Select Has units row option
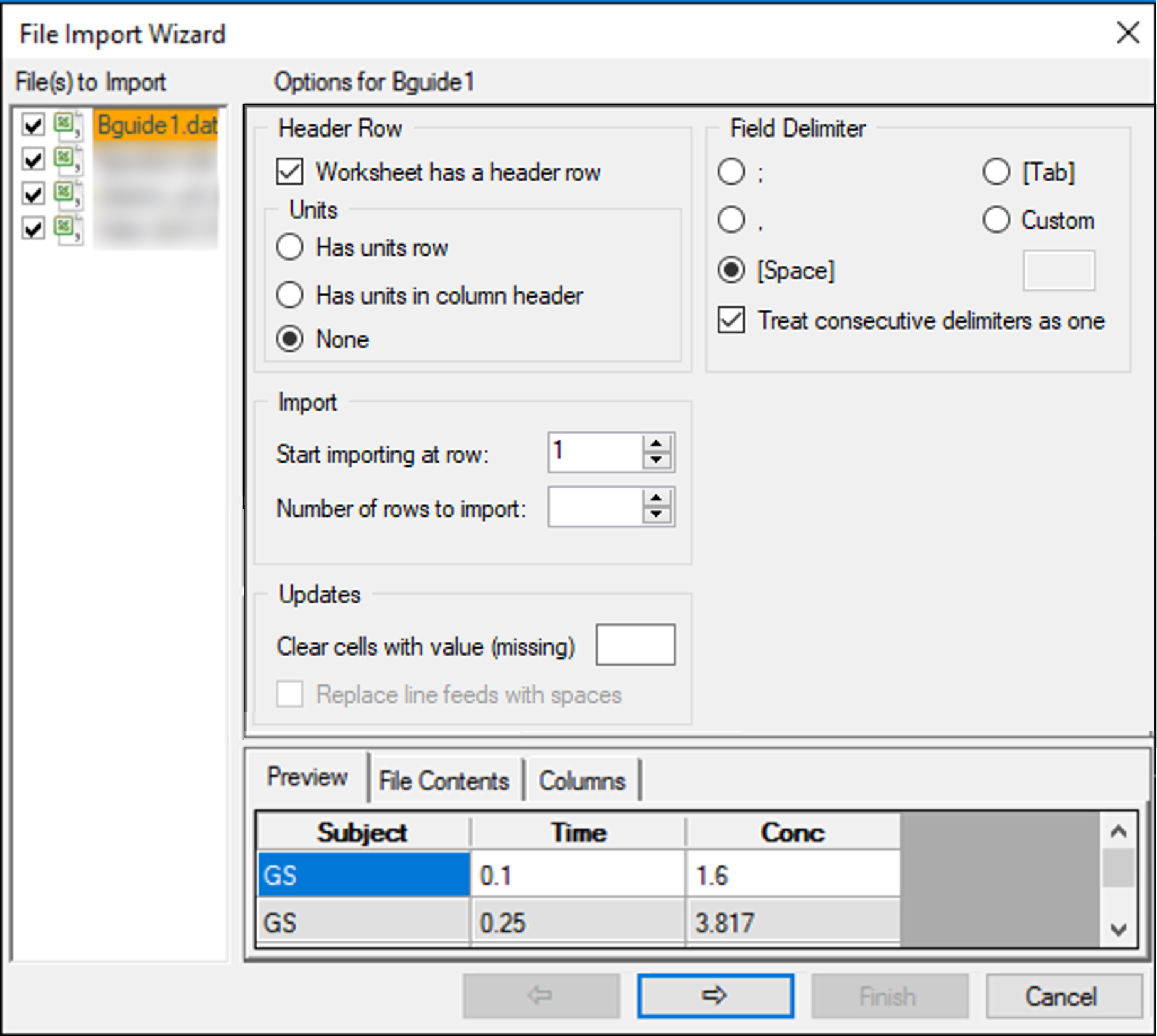 pyautogui.click(x=289, y=247)
